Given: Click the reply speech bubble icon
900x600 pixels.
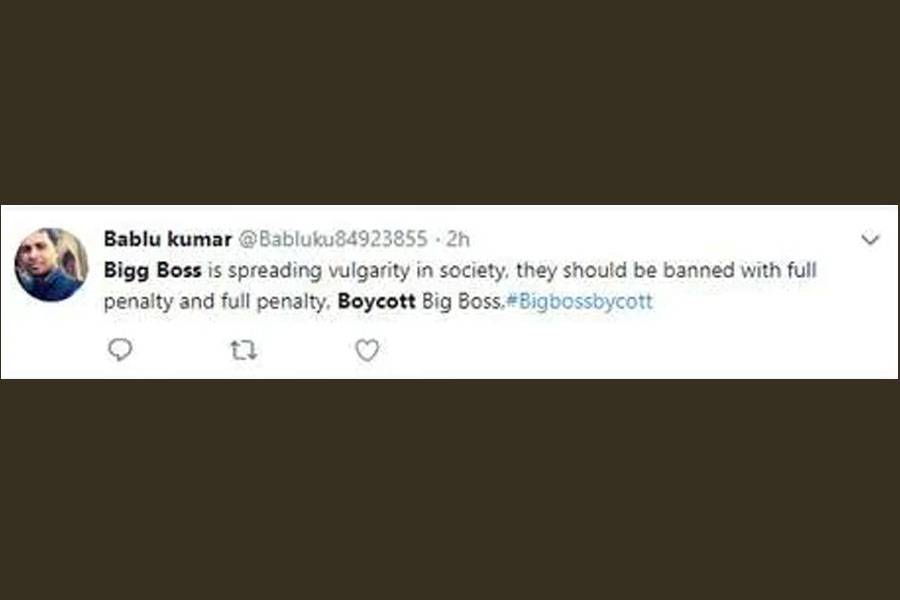Looking at the screenshot, I should pos(120,350).
